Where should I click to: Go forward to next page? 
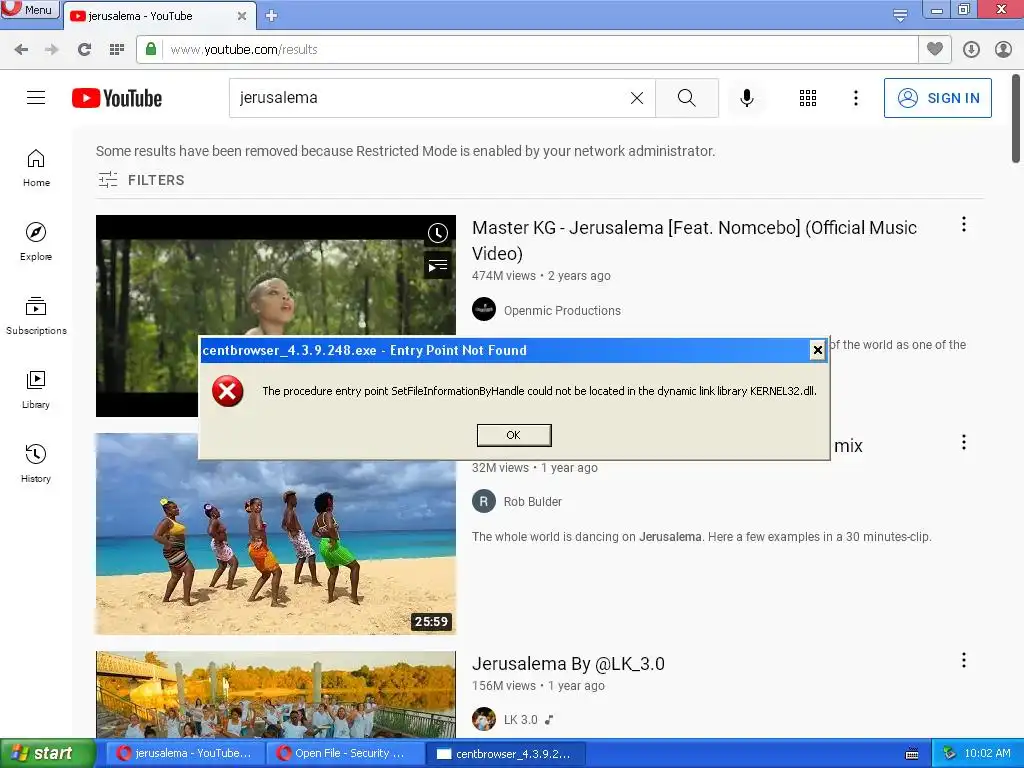tap(52, 50)
